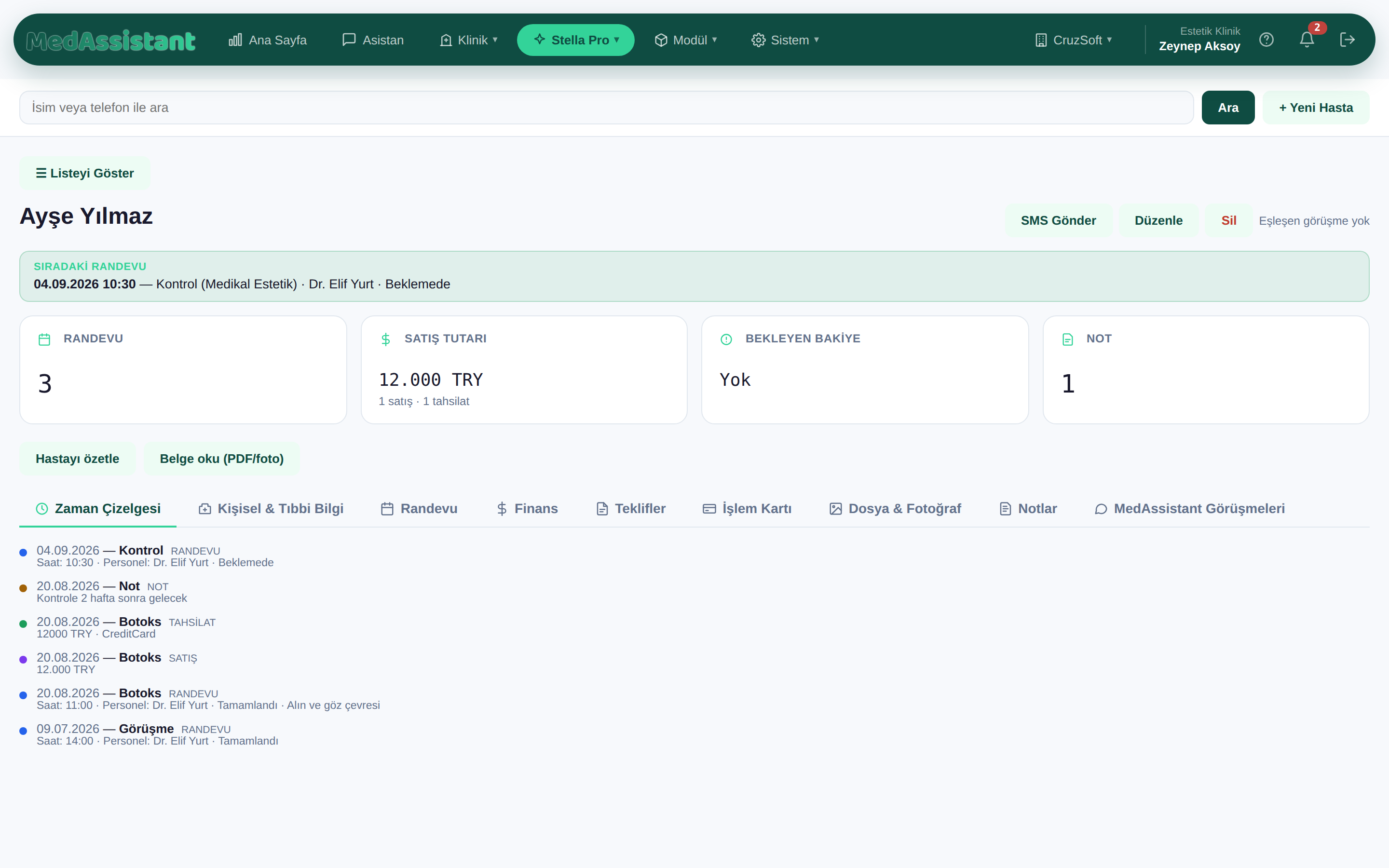Expand the Stella Pro dropdown
The height and width of the screenshot is (868, 1389).
576,40
